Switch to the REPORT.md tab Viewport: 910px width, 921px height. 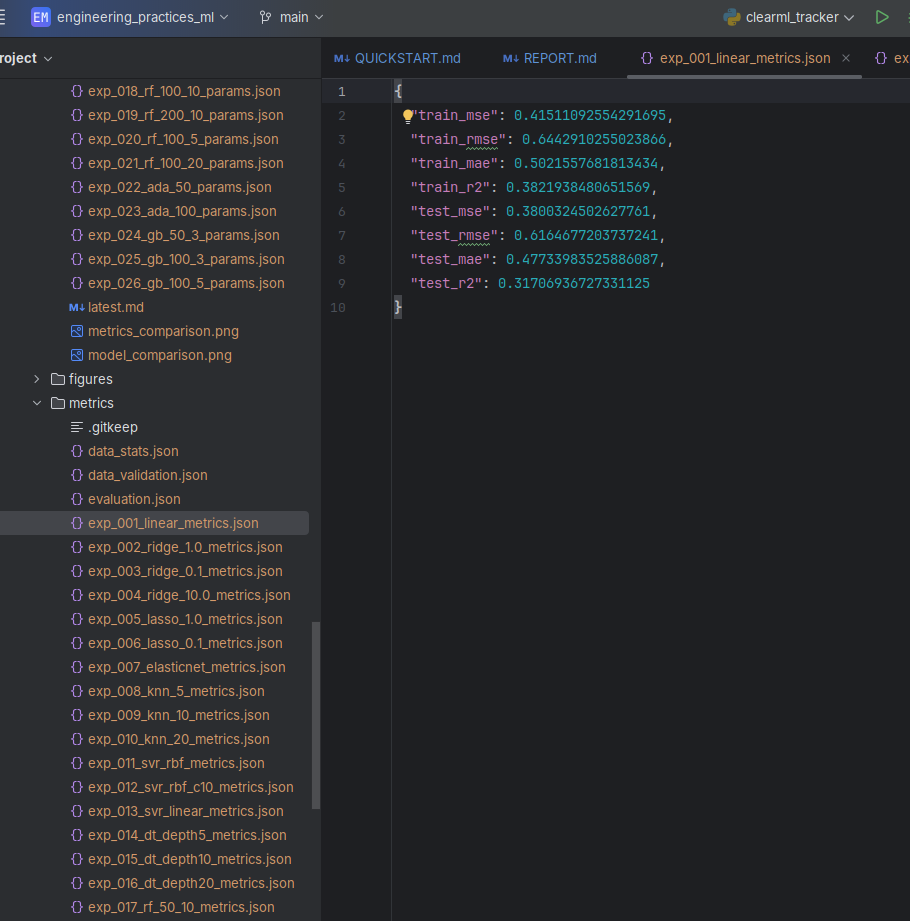[x=549, y=58]
